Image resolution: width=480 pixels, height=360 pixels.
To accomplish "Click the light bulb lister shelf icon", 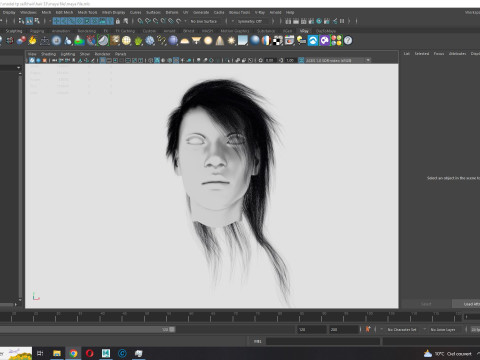I will (x=301, y=41).
